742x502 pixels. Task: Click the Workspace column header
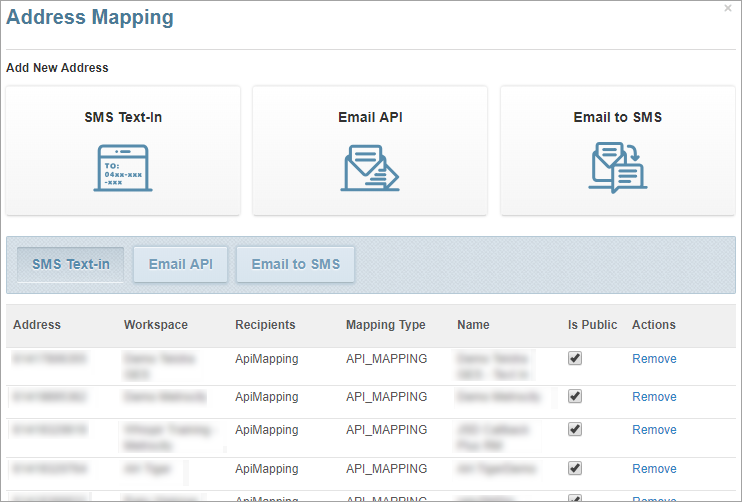156,325
